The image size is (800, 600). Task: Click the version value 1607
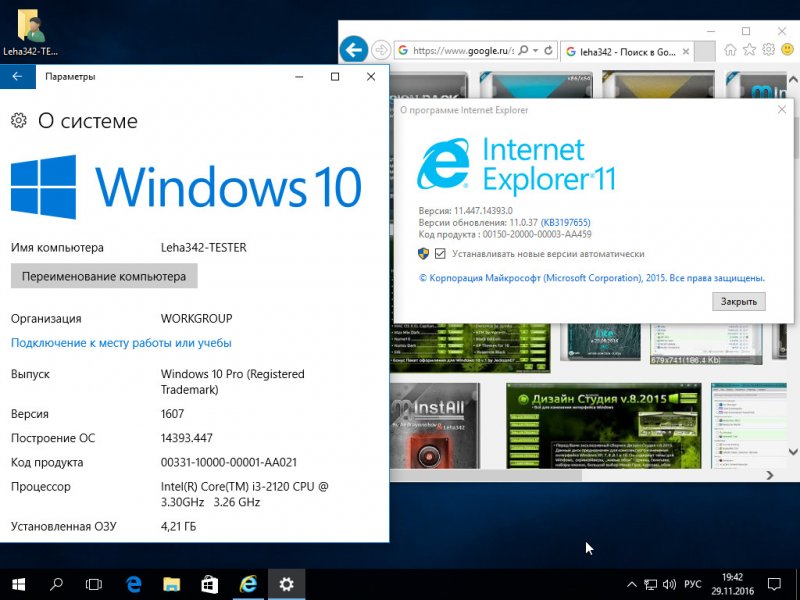[x=172, y=414]
